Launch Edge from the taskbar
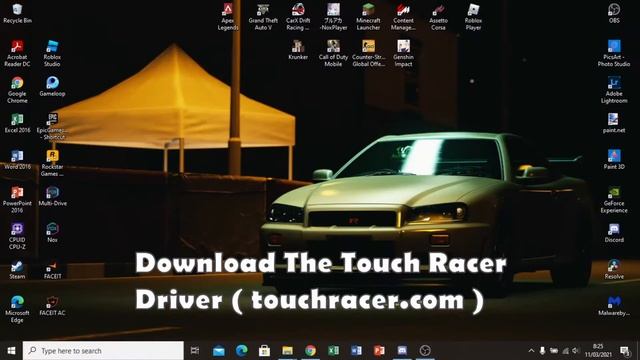Viewport: 640px width, 360px height. point(242,351)
